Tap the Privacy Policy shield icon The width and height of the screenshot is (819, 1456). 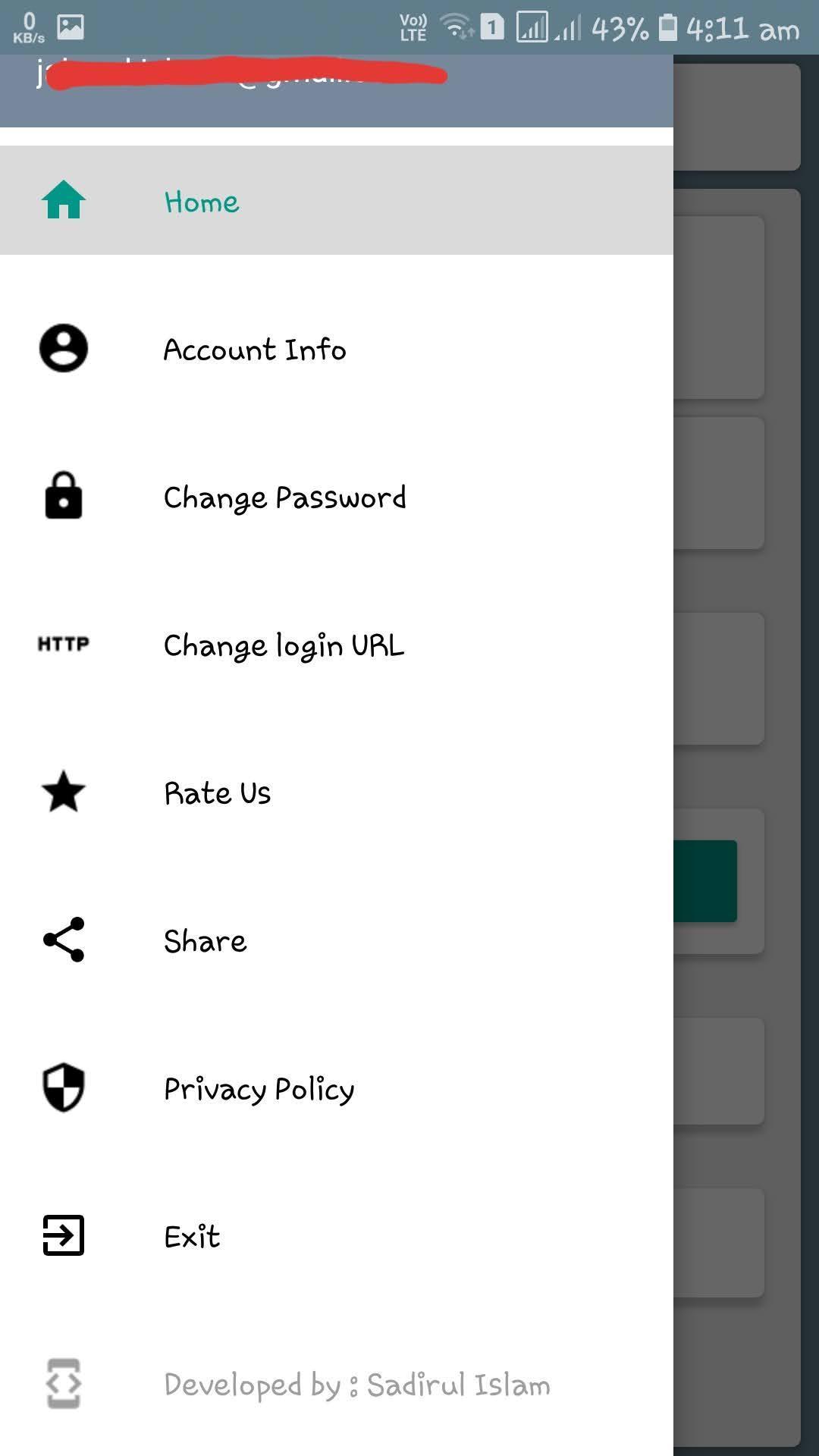(x=64, y=1087)
